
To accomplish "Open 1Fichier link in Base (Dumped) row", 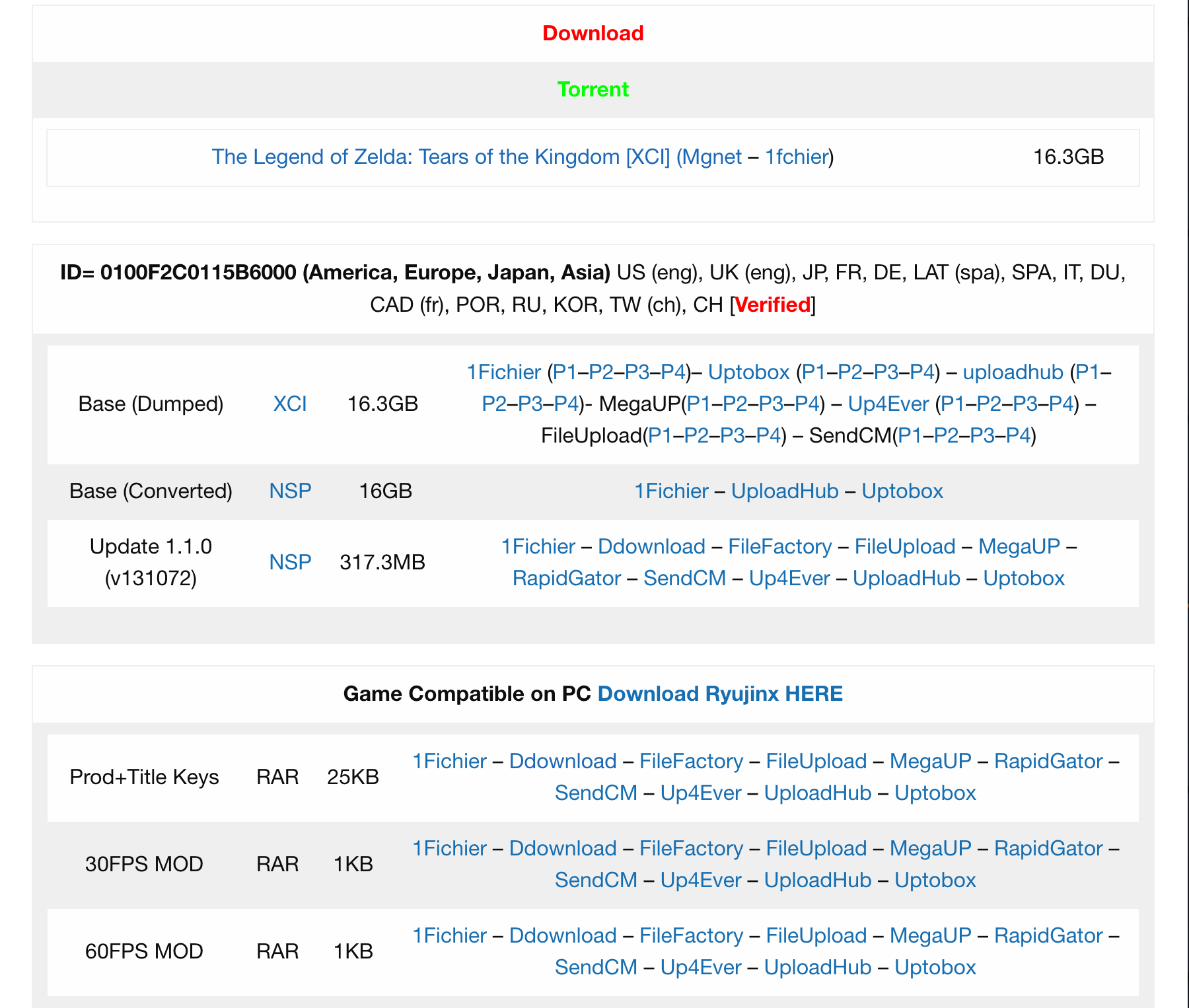I will 504,372.
